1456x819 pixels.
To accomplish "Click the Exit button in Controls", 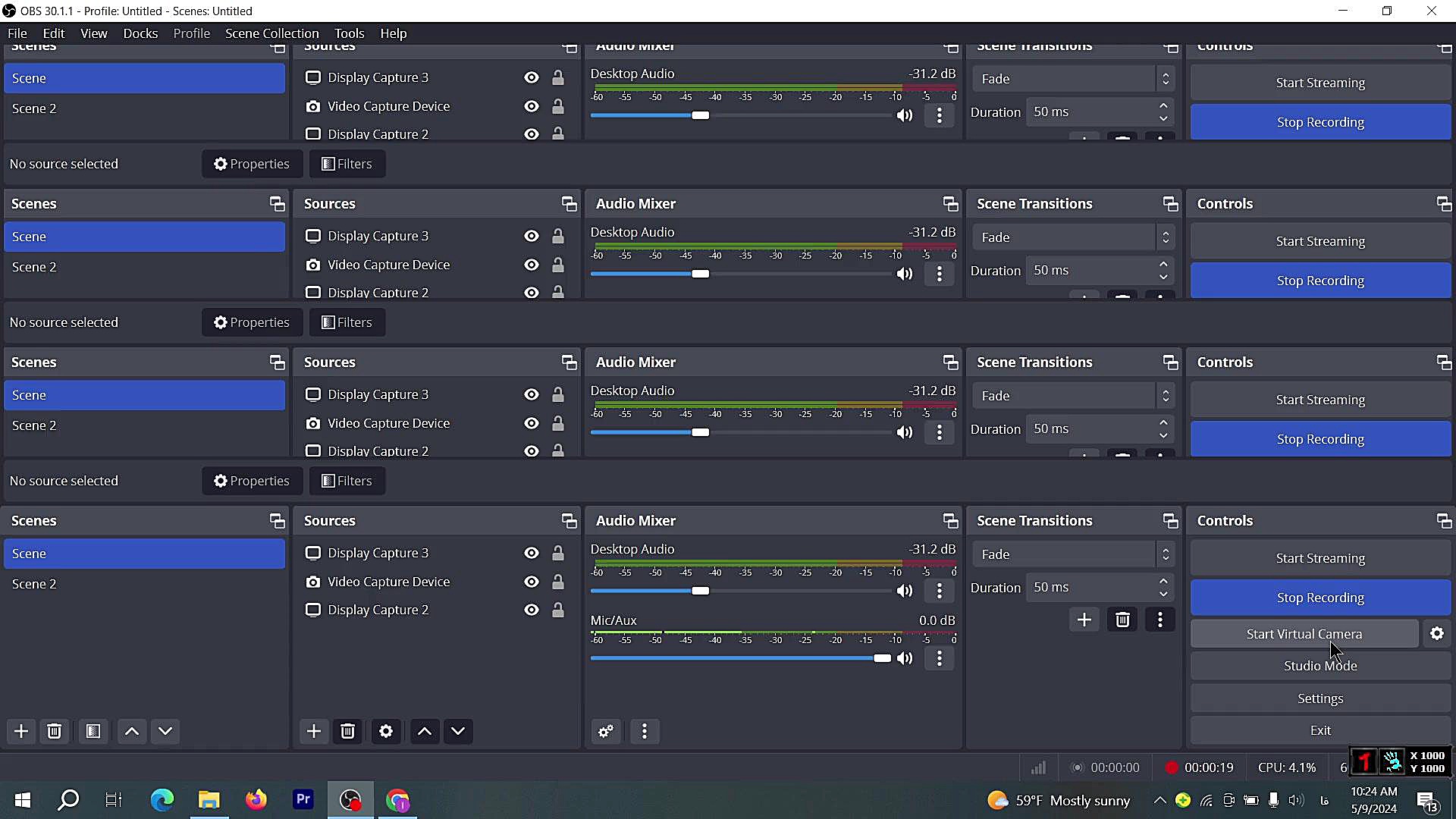I will tap(1319, 730).
